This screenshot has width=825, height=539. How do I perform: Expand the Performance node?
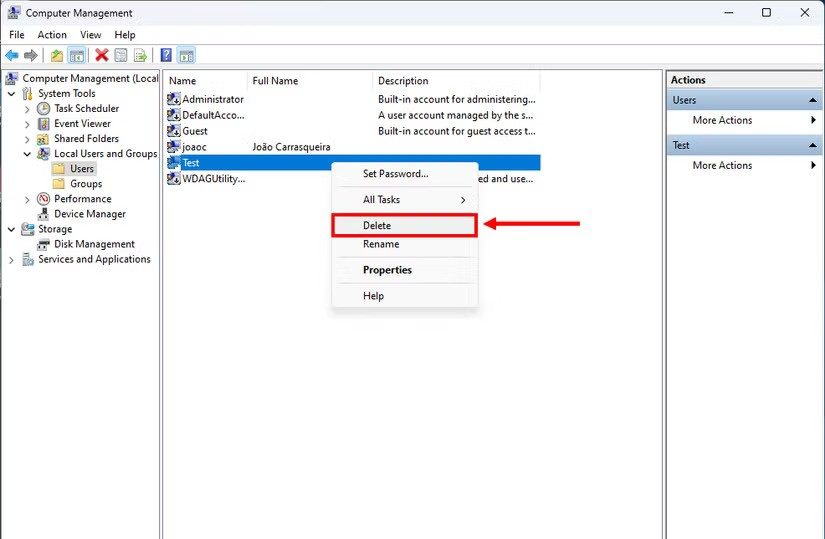tap(27, 199)
